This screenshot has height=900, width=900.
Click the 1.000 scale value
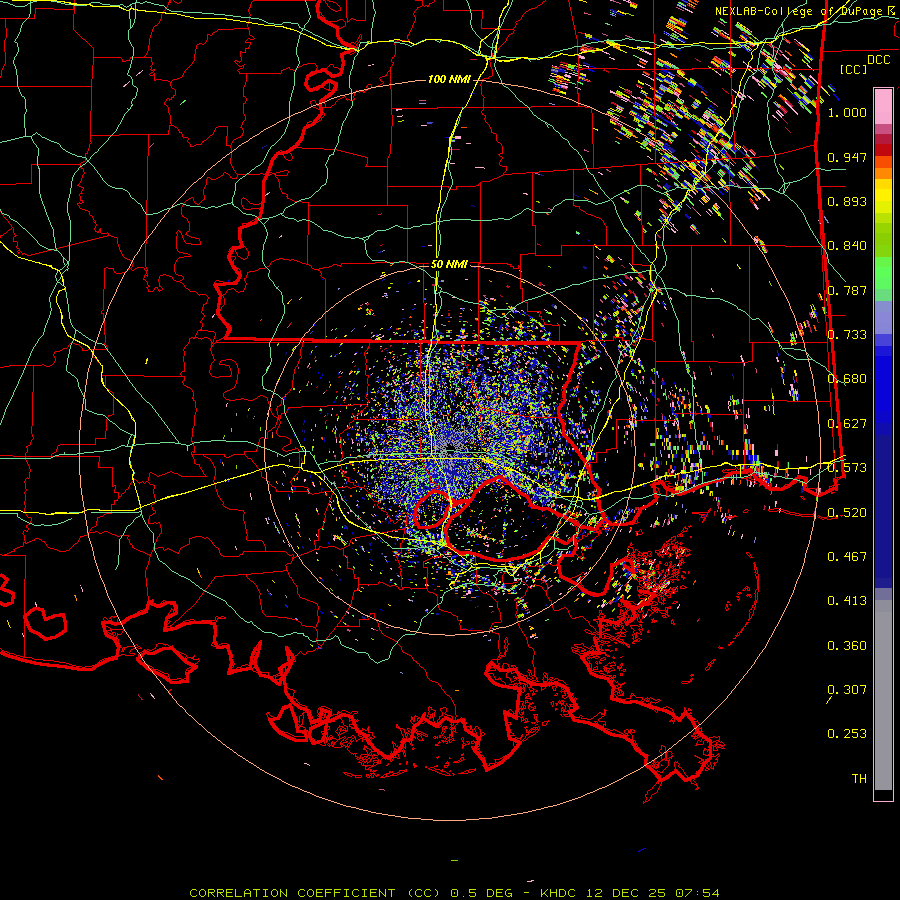coord(847,112)
